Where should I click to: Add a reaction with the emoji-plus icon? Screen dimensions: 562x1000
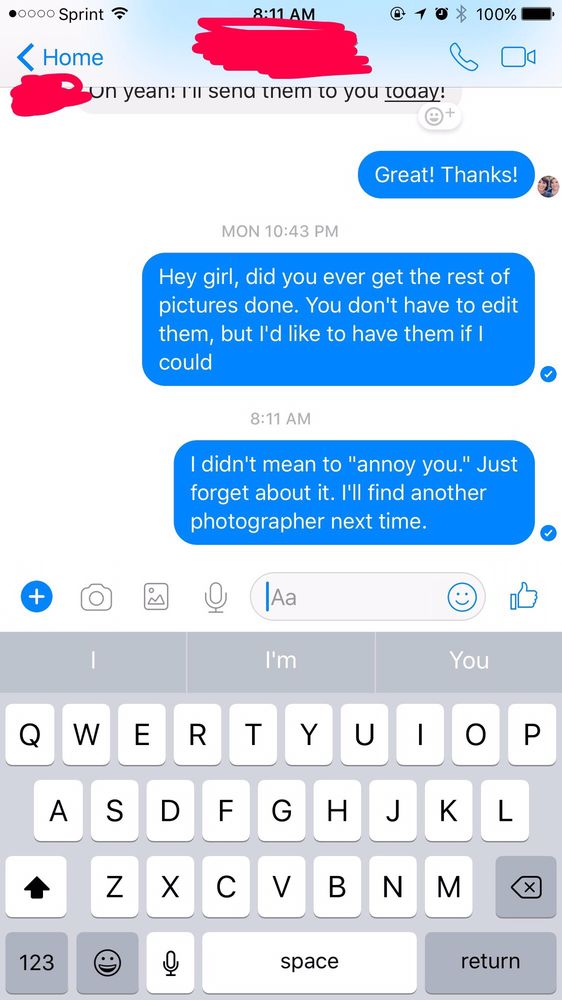[x=440, y=116]
